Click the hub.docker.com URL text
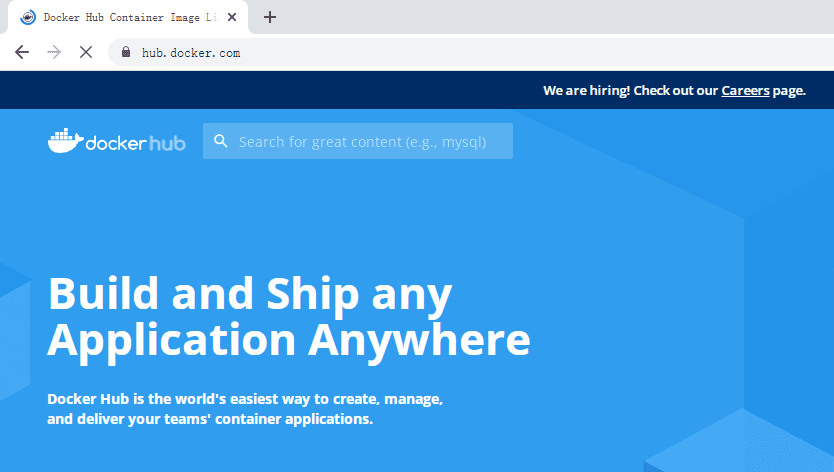 coord(191,53)
